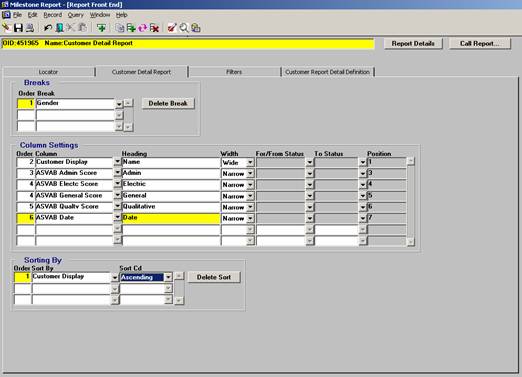Click the globe icon at toolbar end

(196, 28)
